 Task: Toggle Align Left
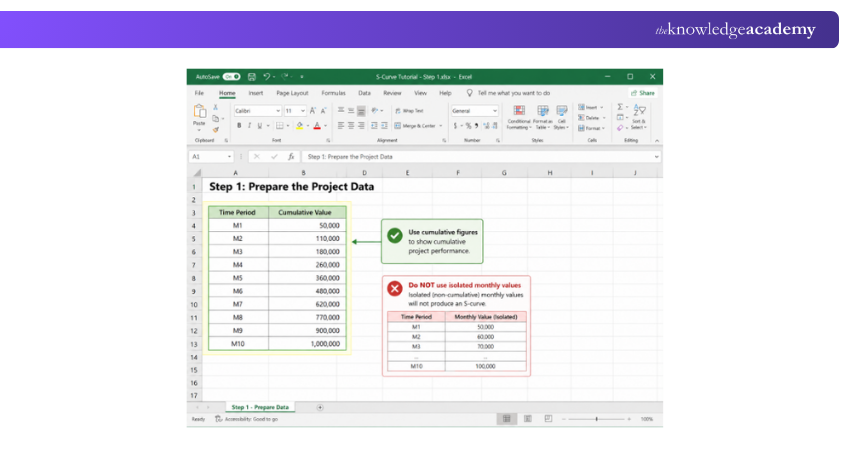click(341, 125)
